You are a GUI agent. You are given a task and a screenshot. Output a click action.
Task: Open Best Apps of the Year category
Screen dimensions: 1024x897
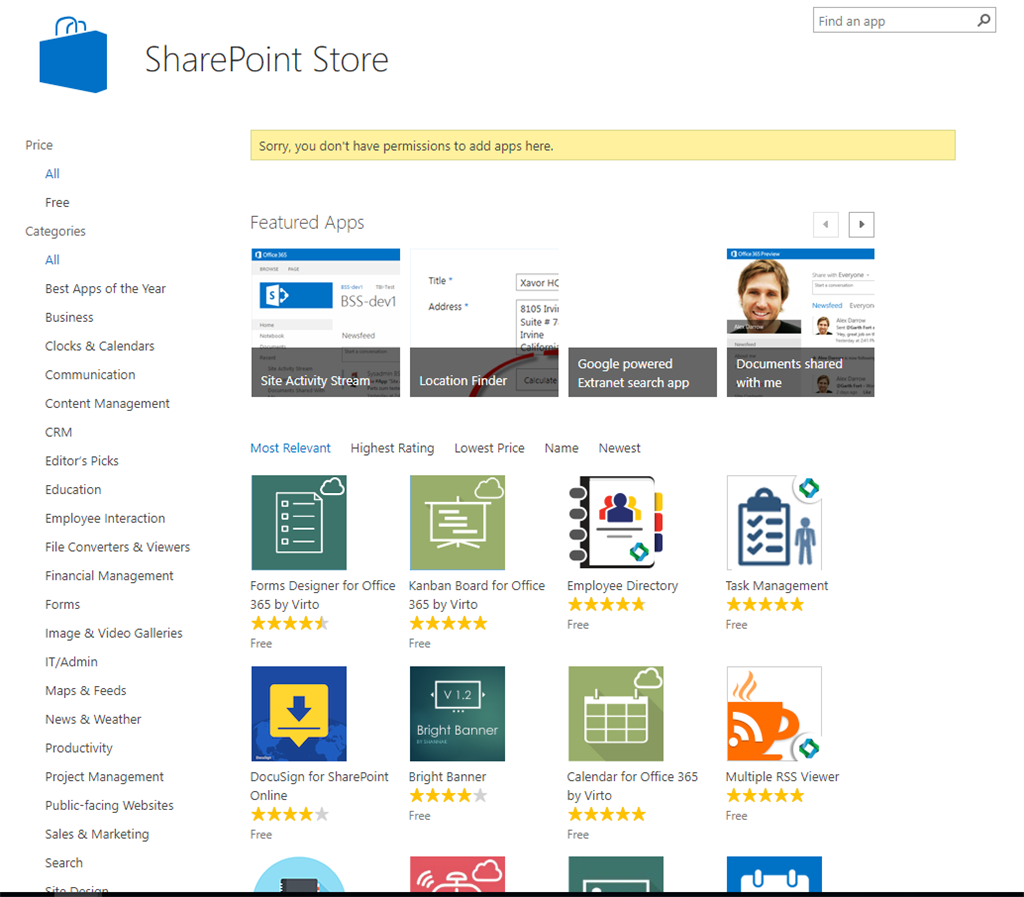[105, 289]
